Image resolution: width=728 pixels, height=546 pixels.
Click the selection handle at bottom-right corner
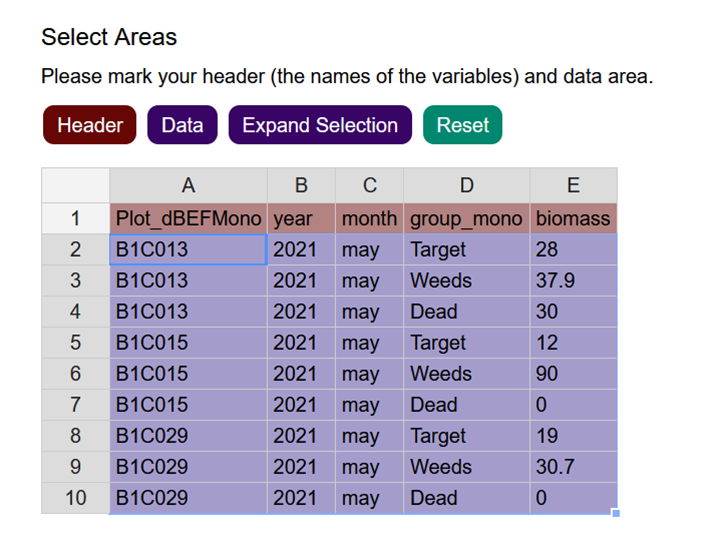coord(616,513)
